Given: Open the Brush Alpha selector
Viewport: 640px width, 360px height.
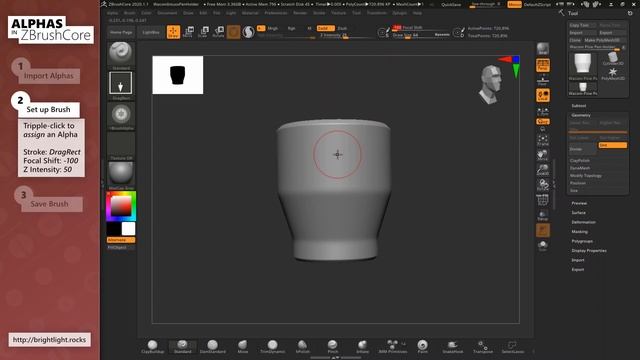Looking at the screenshot, I should pos(121,115).
